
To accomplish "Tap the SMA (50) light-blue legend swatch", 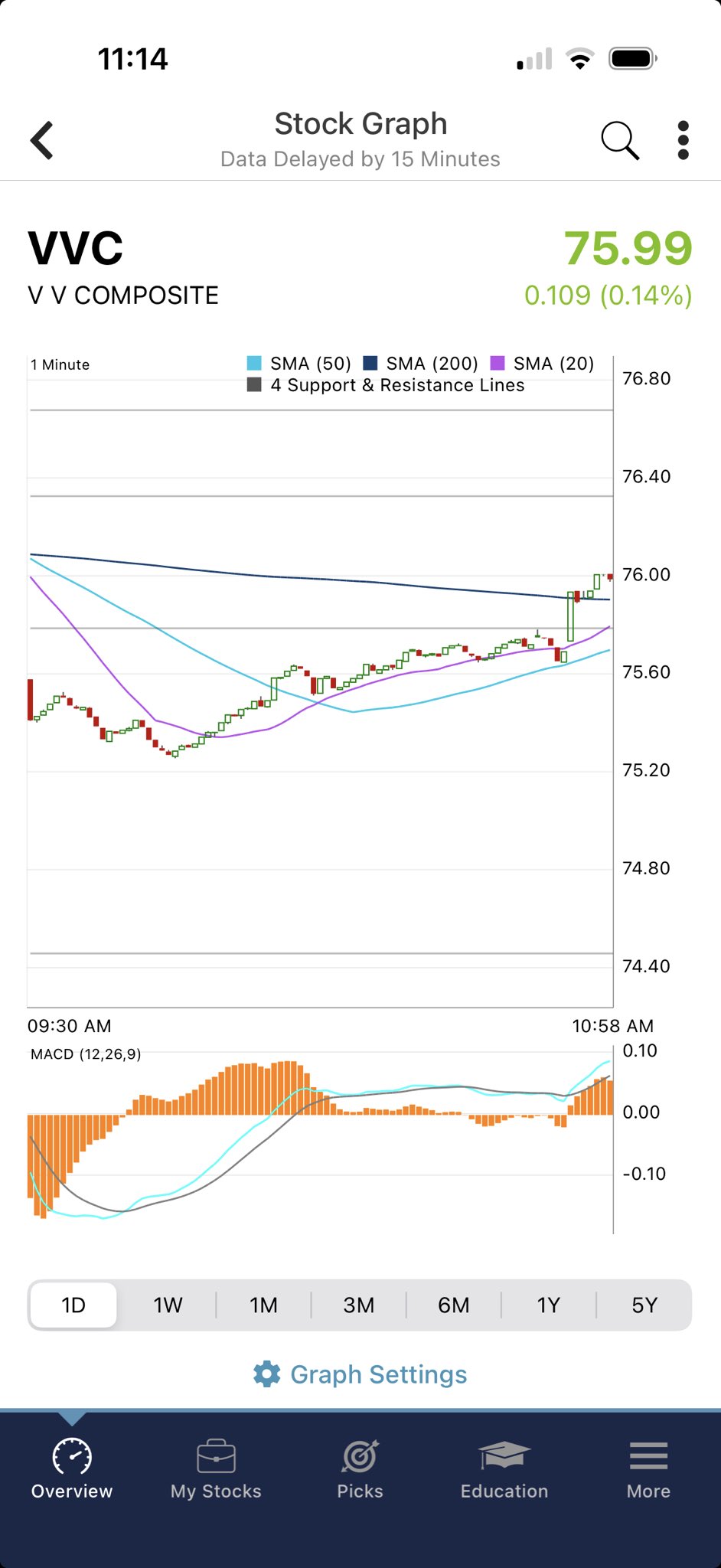I will 254,363.
